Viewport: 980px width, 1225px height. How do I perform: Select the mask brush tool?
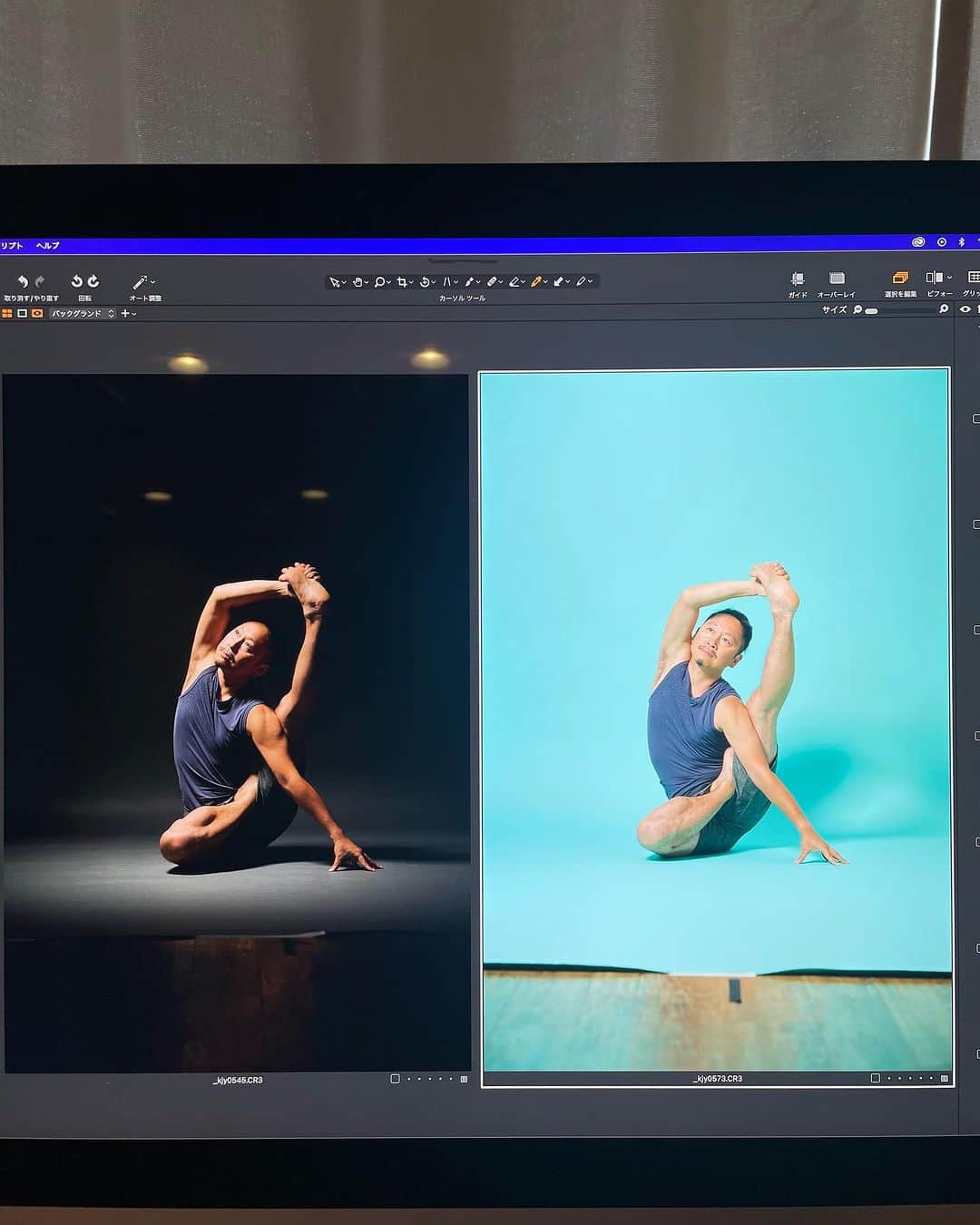(492, 282)
